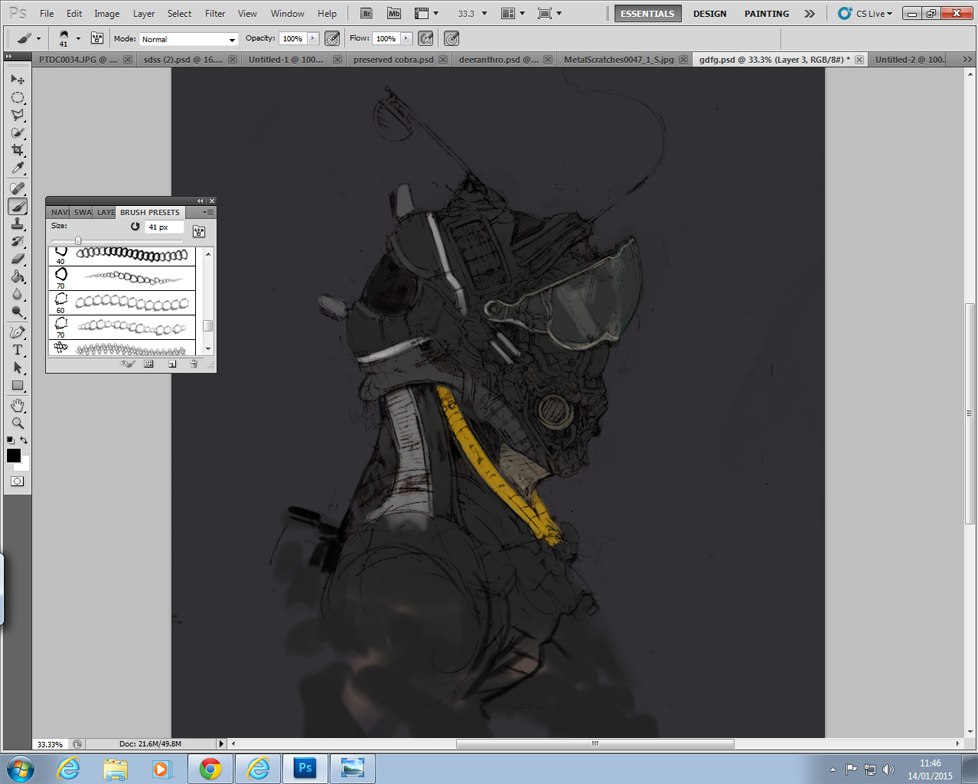The height and width of the screenshot is (784, 978).
Task: Select the Crop tool
Action: coord(17,150)
